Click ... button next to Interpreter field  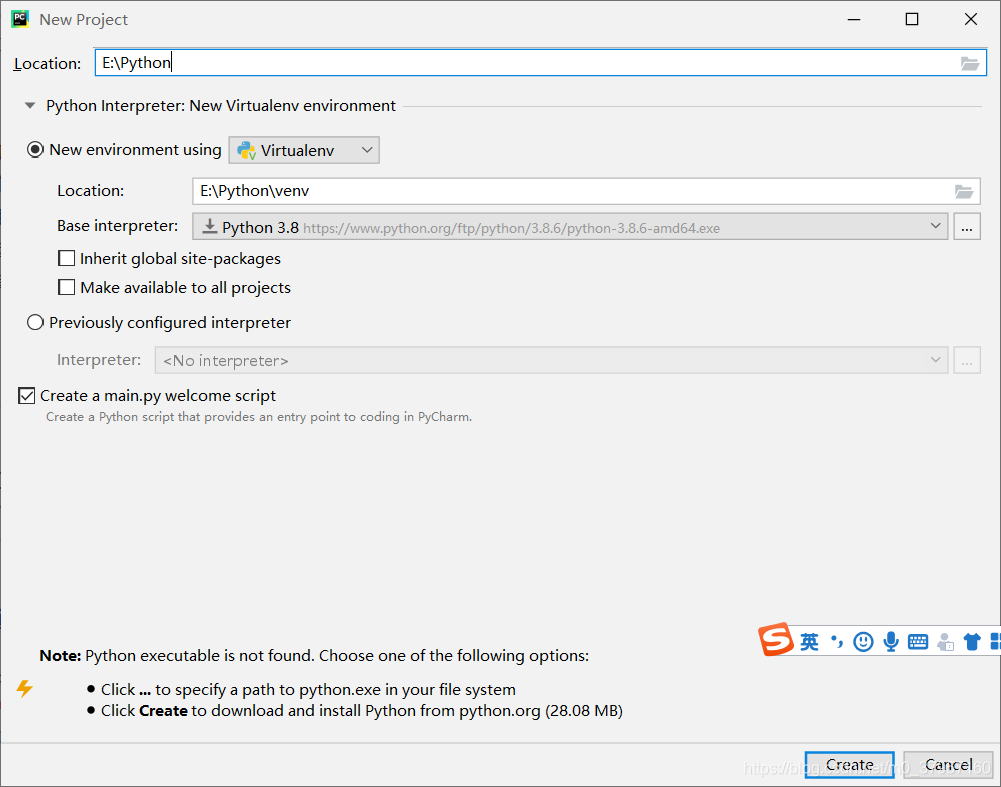pyautogui.click(x=967, y=360)
